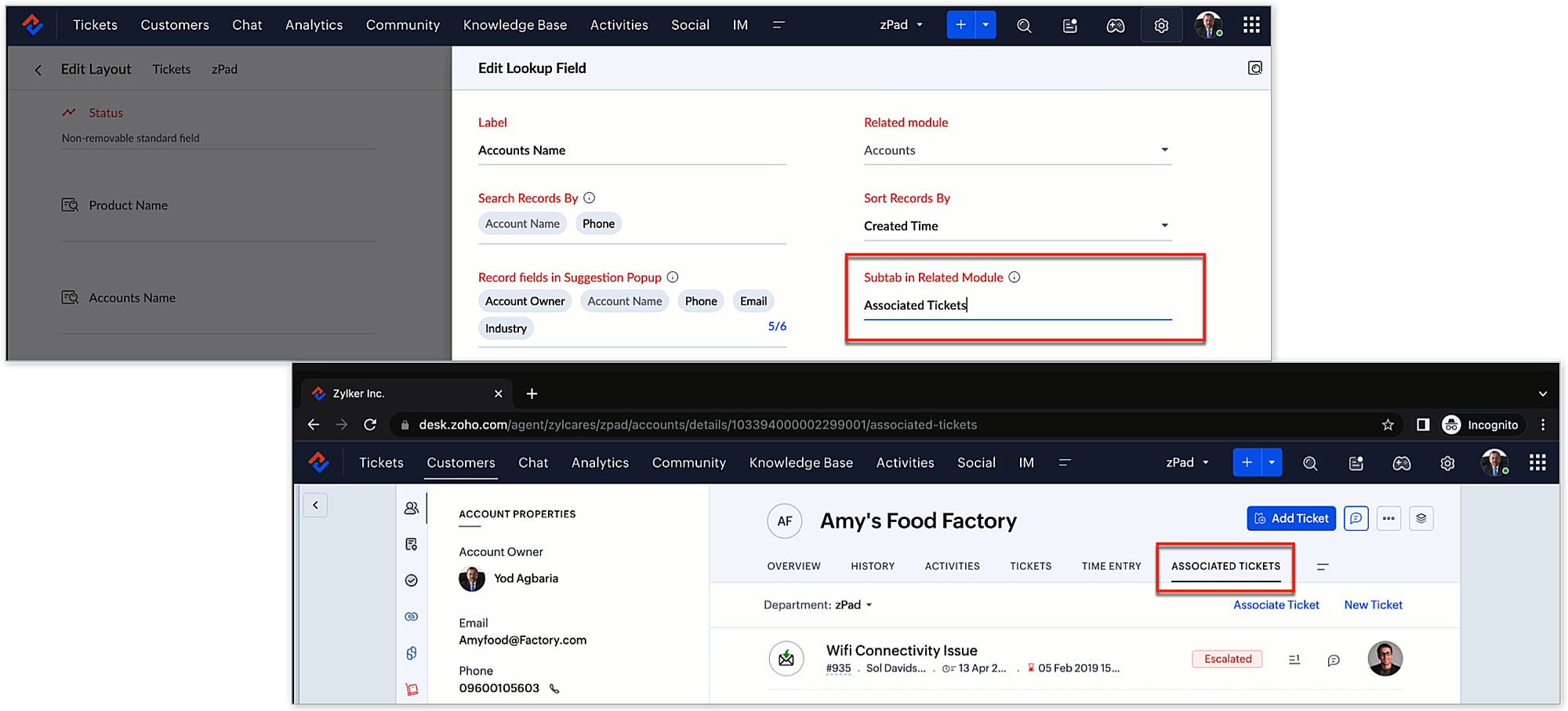The width and height of the screenshot is (1568, 711).
Task: Click the plus add button in top window
Action: pyautogui.click(x=960, y=25)
